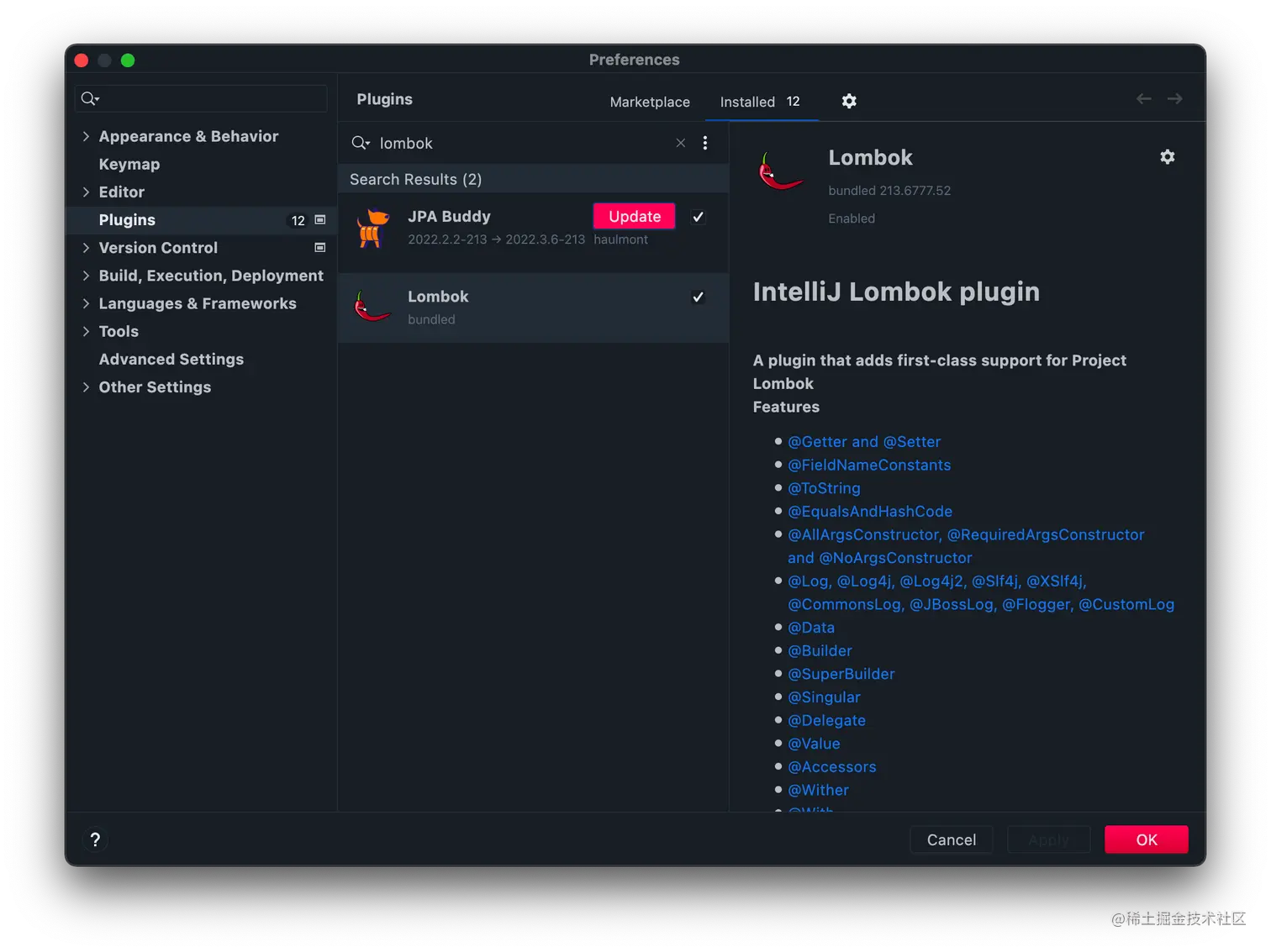Expand Languages & Frameworks node

click(86, 303)
